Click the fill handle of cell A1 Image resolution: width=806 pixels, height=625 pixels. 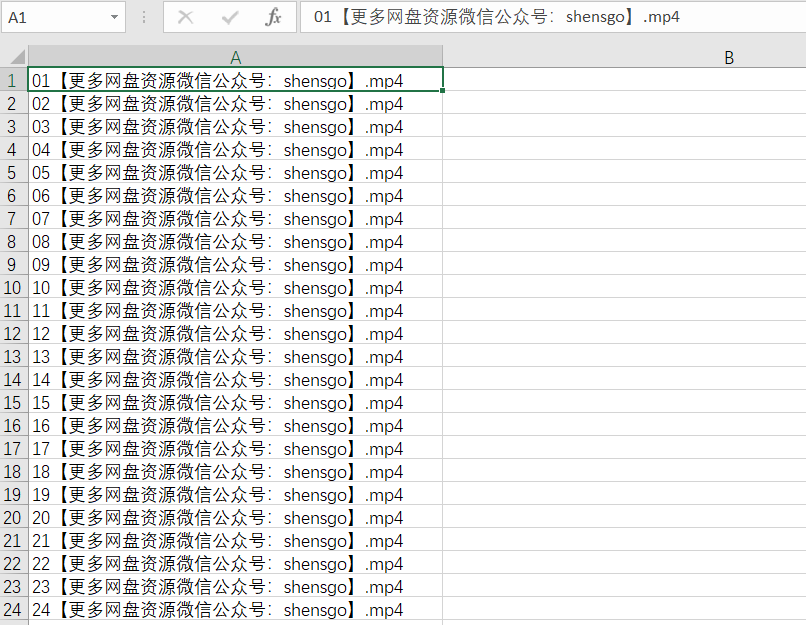tap(443, 90)
